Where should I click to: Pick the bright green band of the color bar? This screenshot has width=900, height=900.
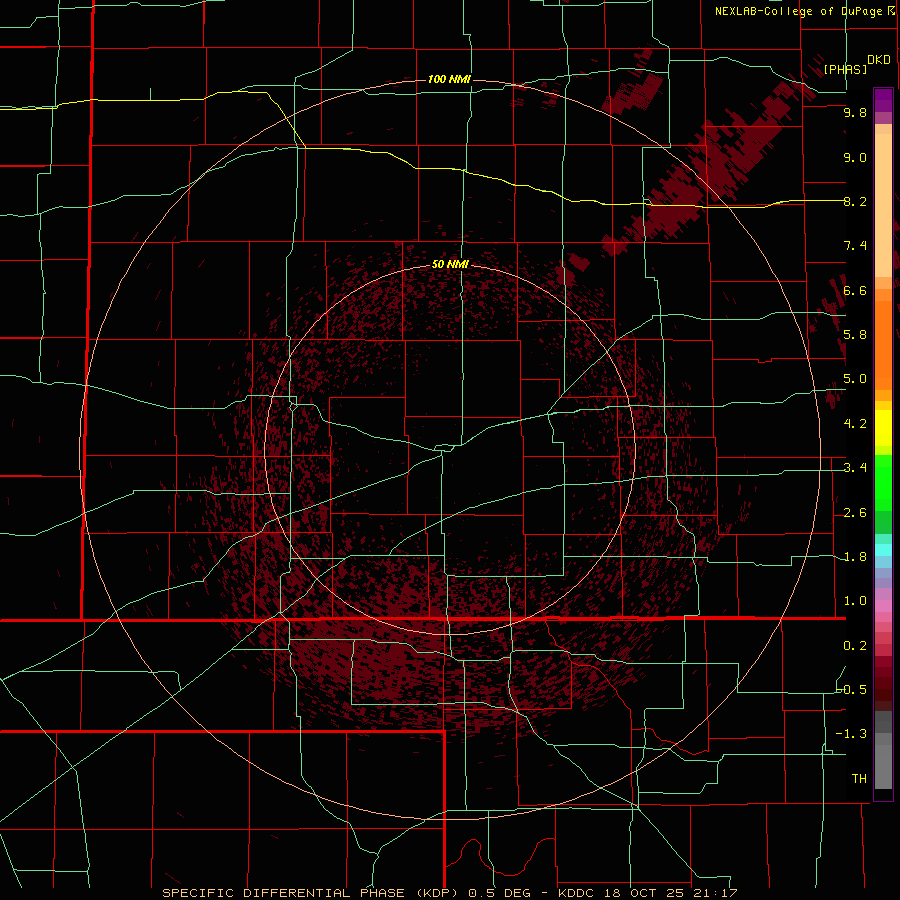pos(883,483)
